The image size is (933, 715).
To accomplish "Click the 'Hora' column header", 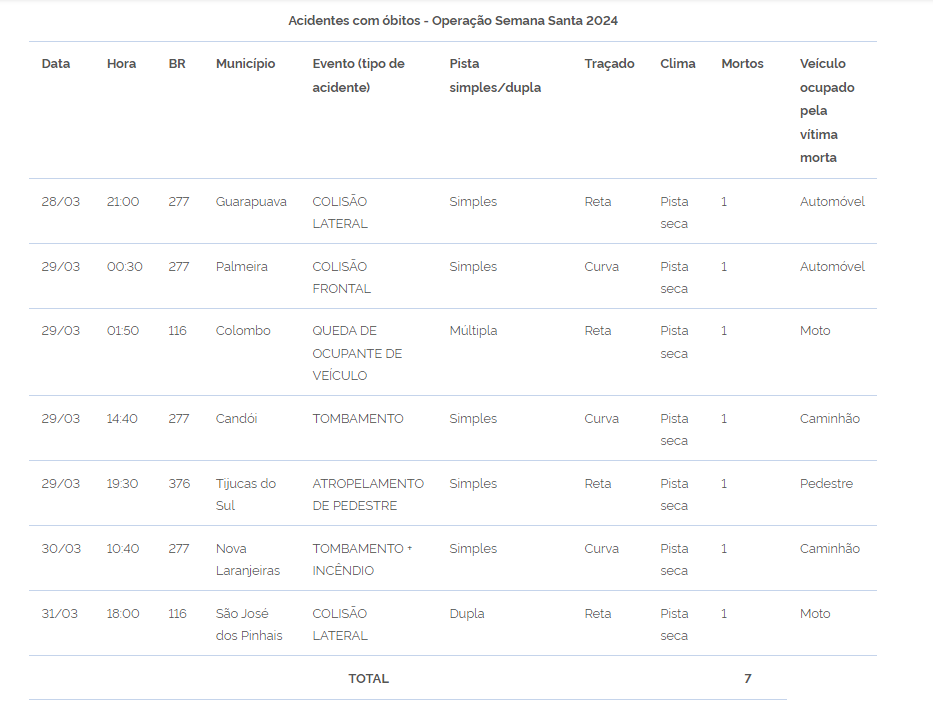I will 121,64.
